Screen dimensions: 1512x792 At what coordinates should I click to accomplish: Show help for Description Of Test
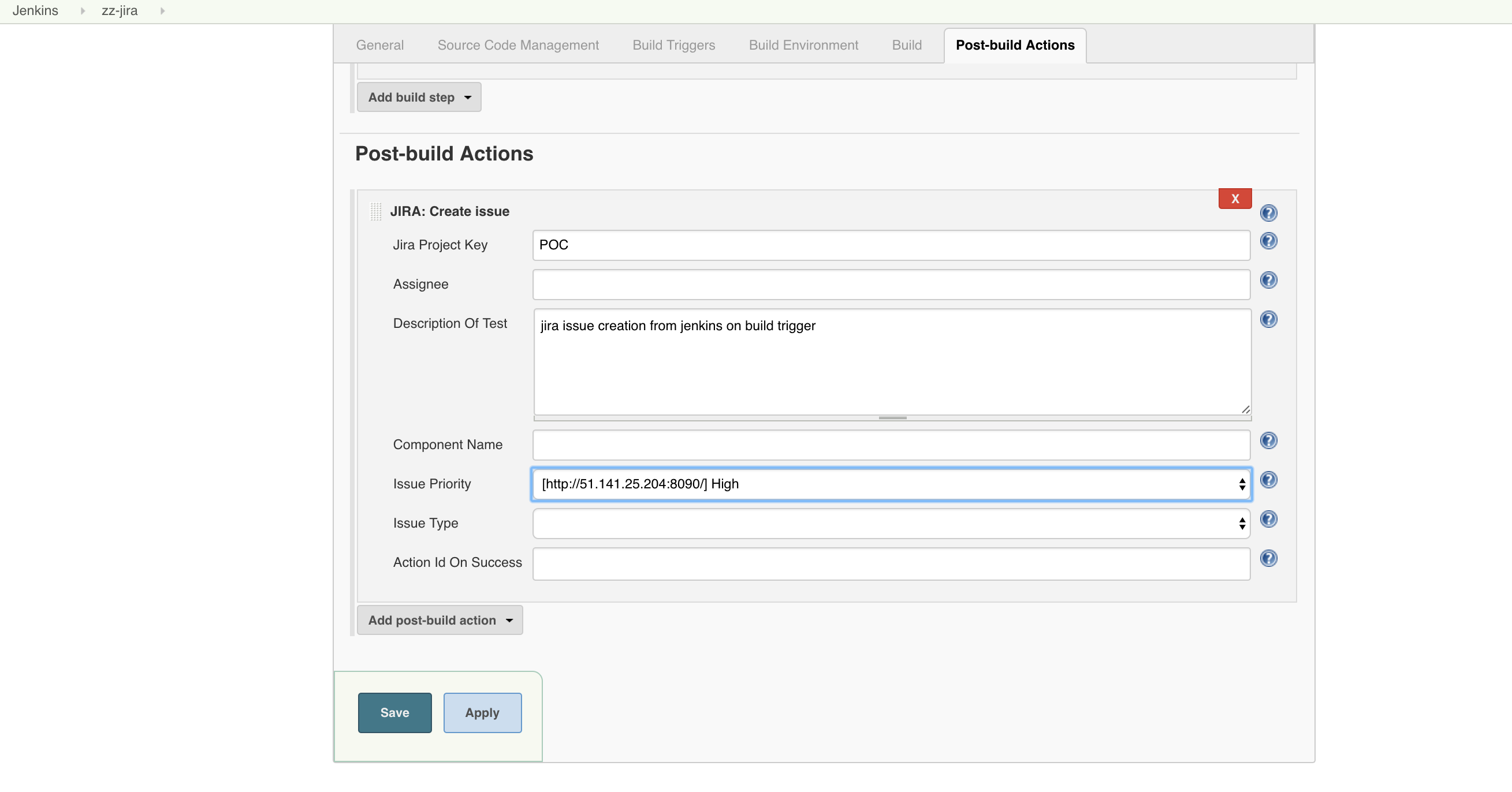pos(1268,320)
